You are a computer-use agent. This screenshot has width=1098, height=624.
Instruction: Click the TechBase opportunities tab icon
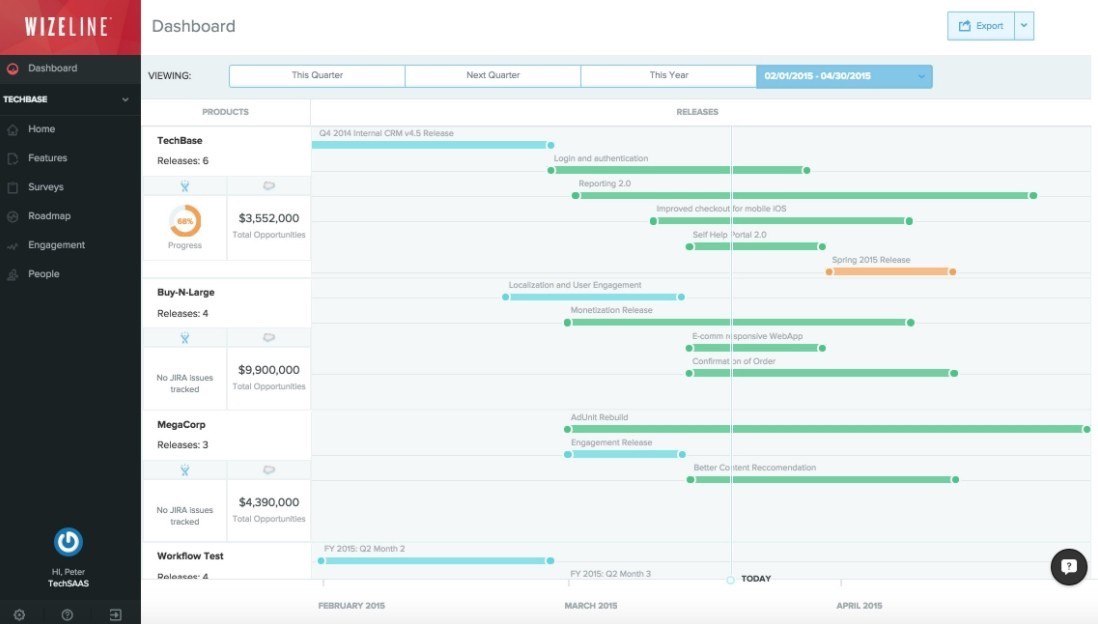point(269,186)
